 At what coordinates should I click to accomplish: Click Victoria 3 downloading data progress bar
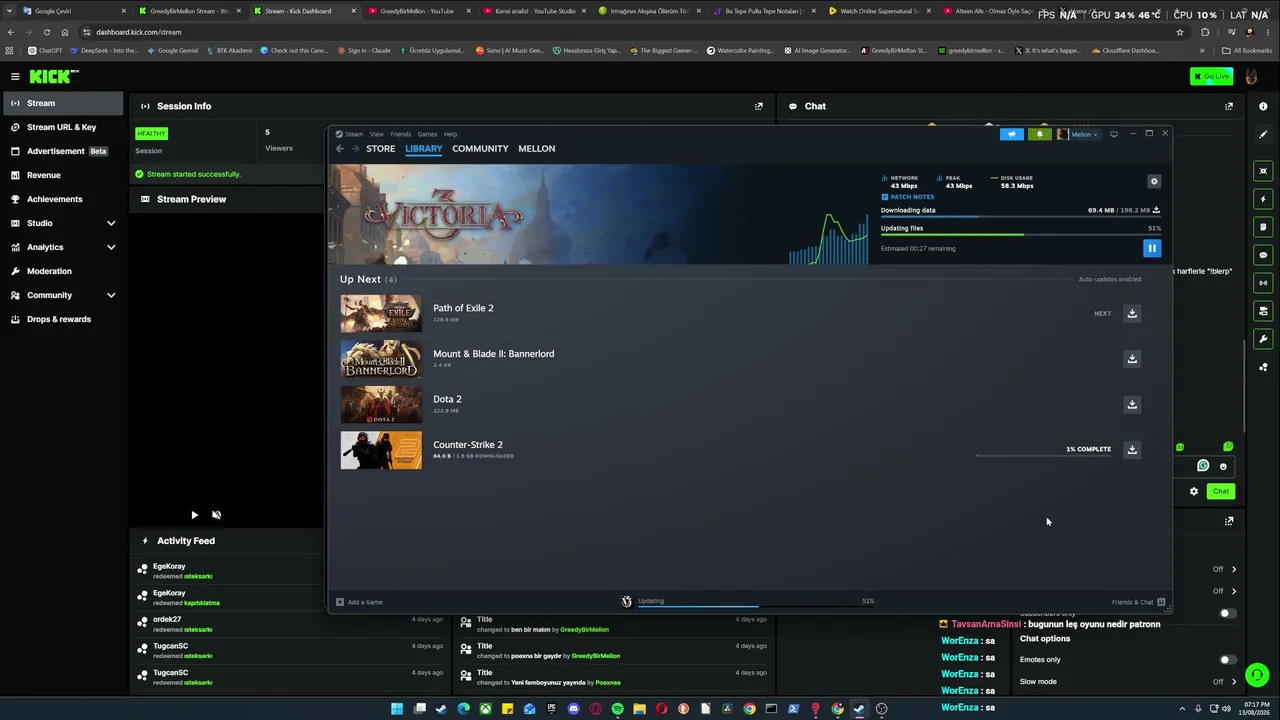click(1020, 217)
